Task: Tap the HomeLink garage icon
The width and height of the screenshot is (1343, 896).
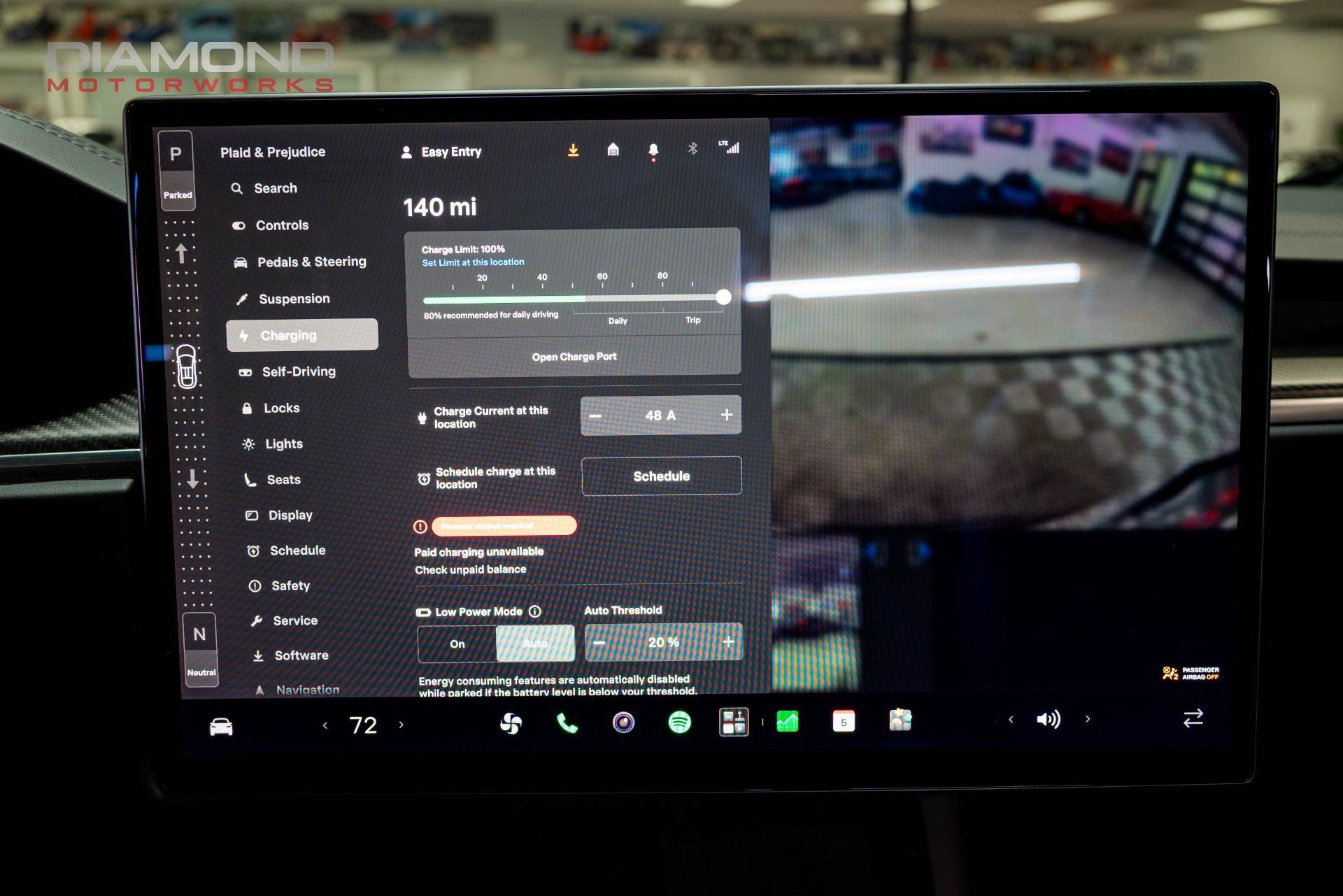Action: pyautogui.click(x=613, y=150)
